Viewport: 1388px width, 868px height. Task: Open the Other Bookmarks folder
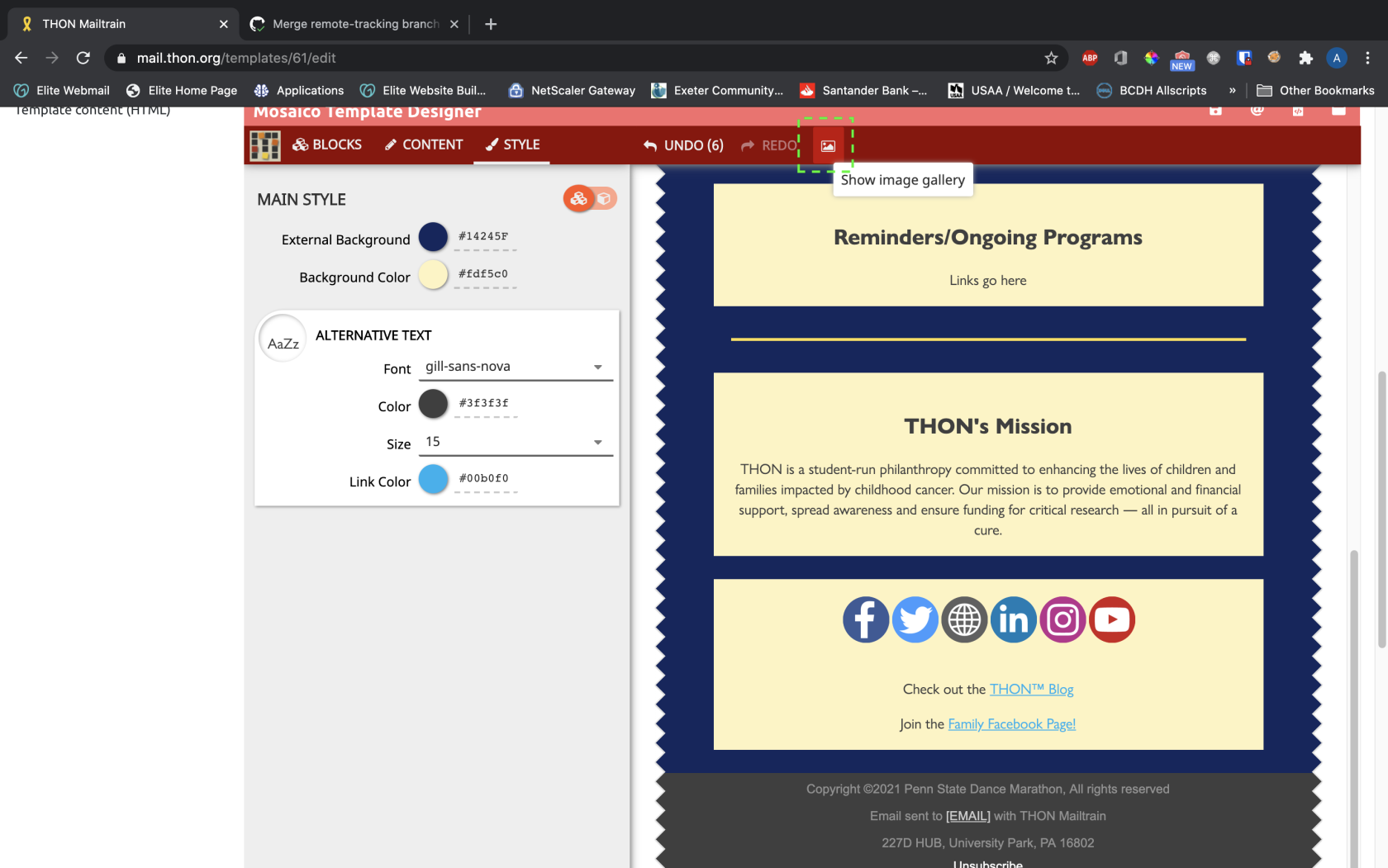tap(1315, 91)
